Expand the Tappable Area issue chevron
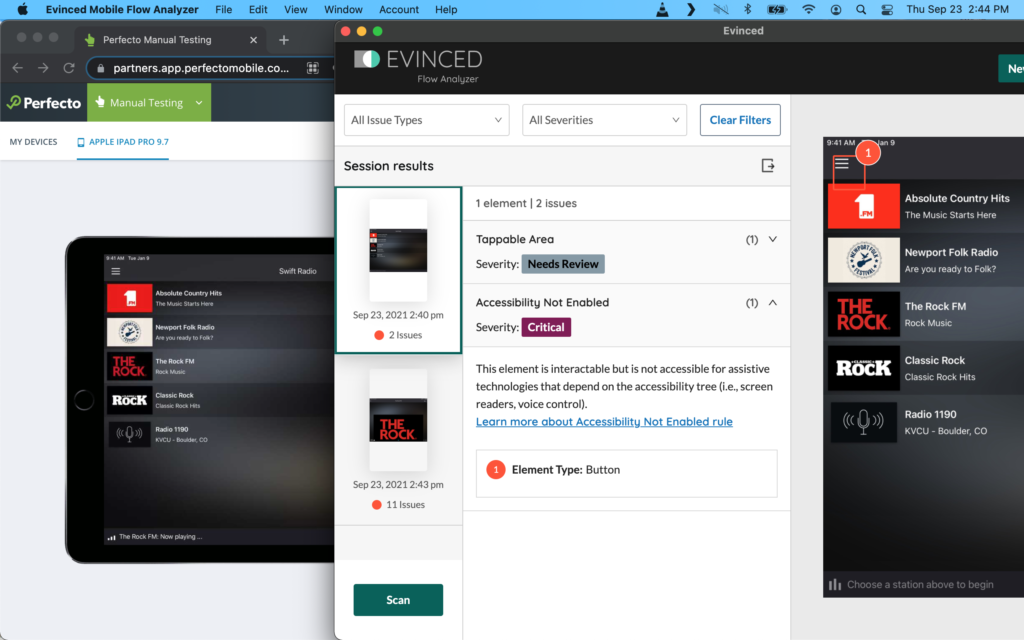The width and height of the screenshot is (1024, 640). pyautogui.click(x=773, y=239)
